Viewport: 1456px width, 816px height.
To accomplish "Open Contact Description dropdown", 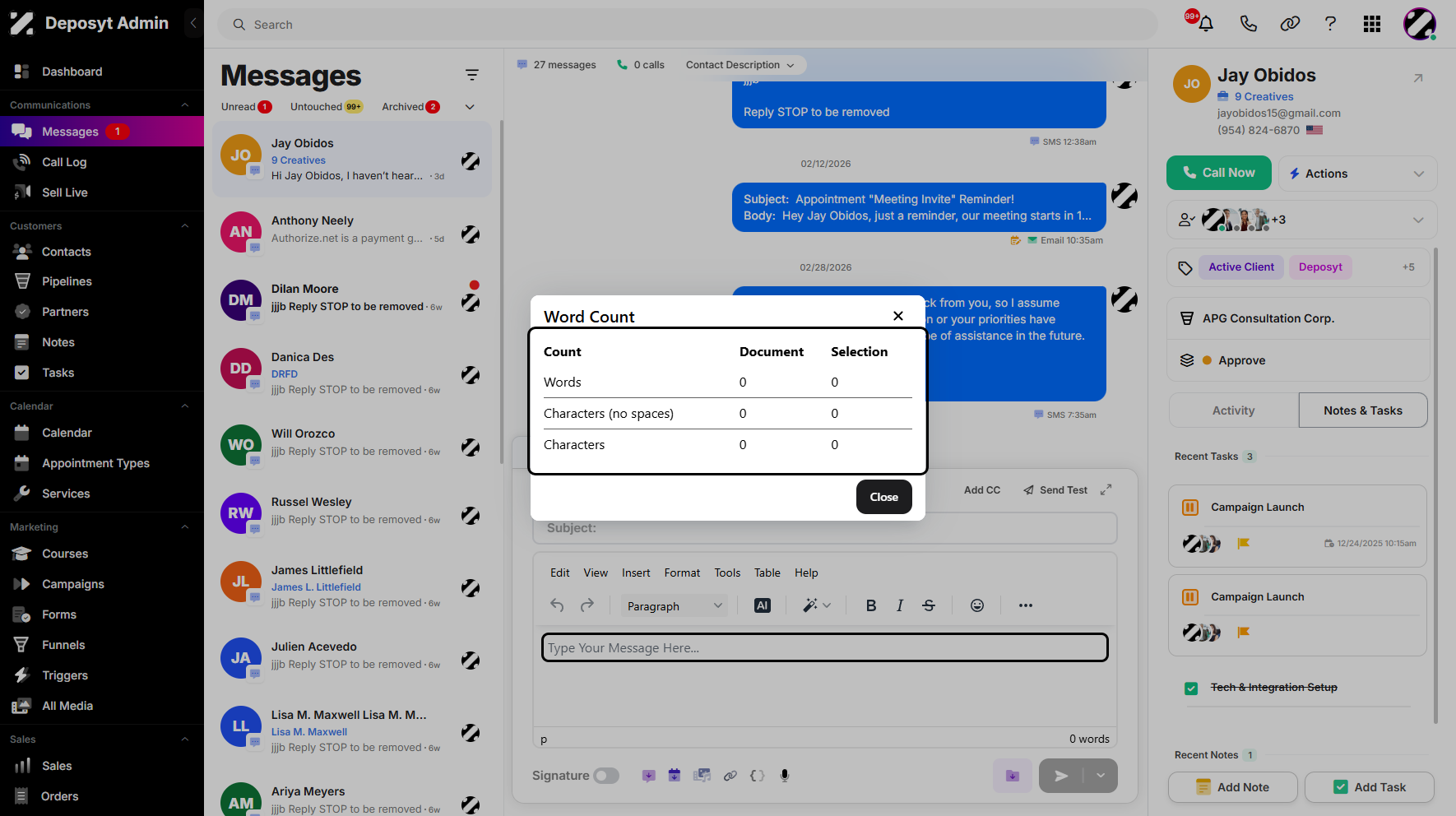I will tap(740, 65).
